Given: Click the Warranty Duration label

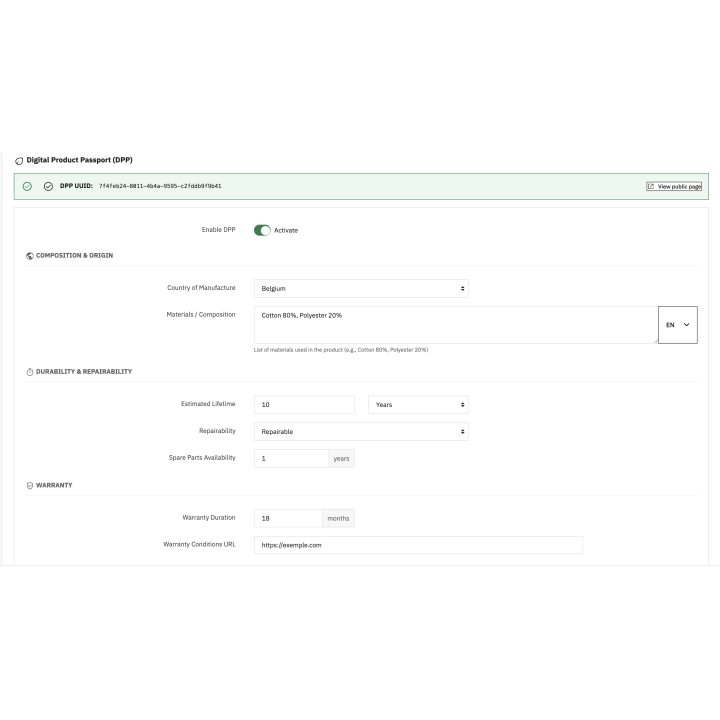Looking at the screenshot, I should (209, 518).
